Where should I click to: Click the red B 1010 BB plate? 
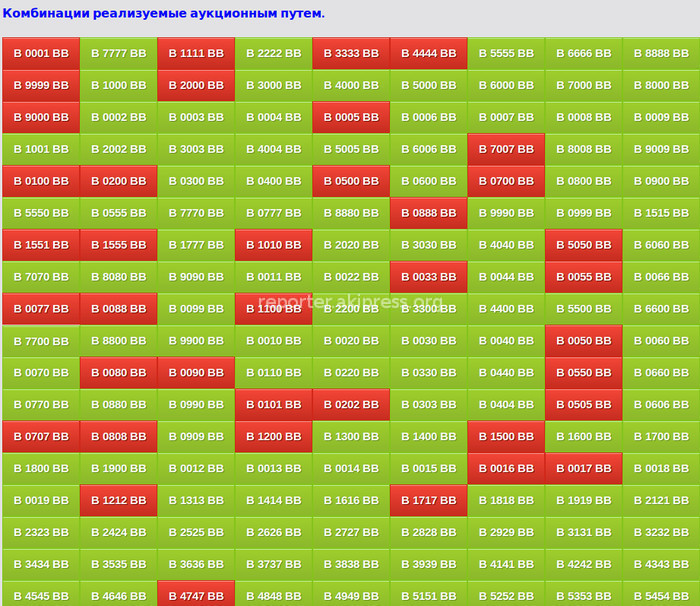click(273, 245)
